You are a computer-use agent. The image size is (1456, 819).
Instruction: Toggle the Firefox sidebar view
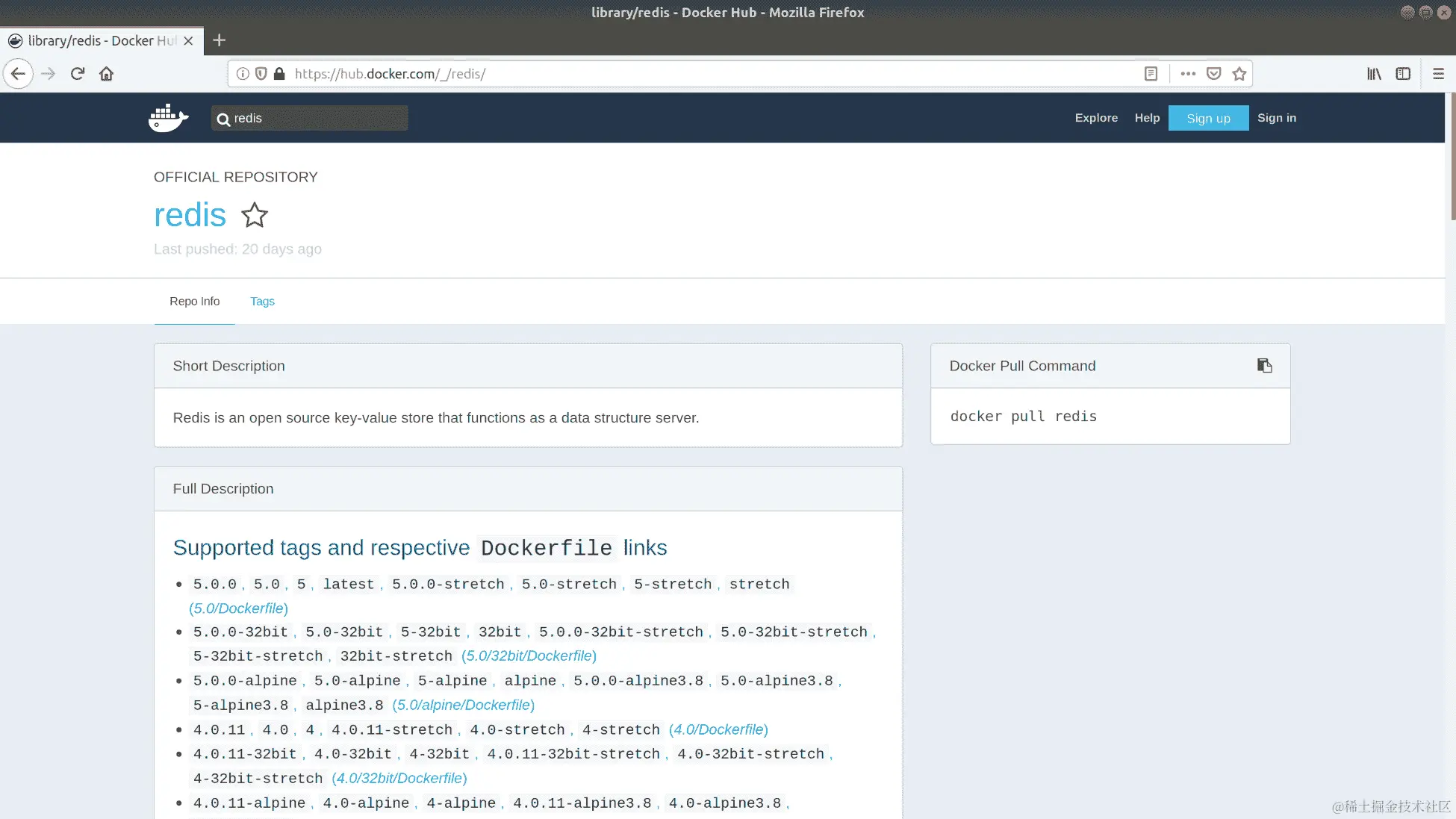[1403, 74]
